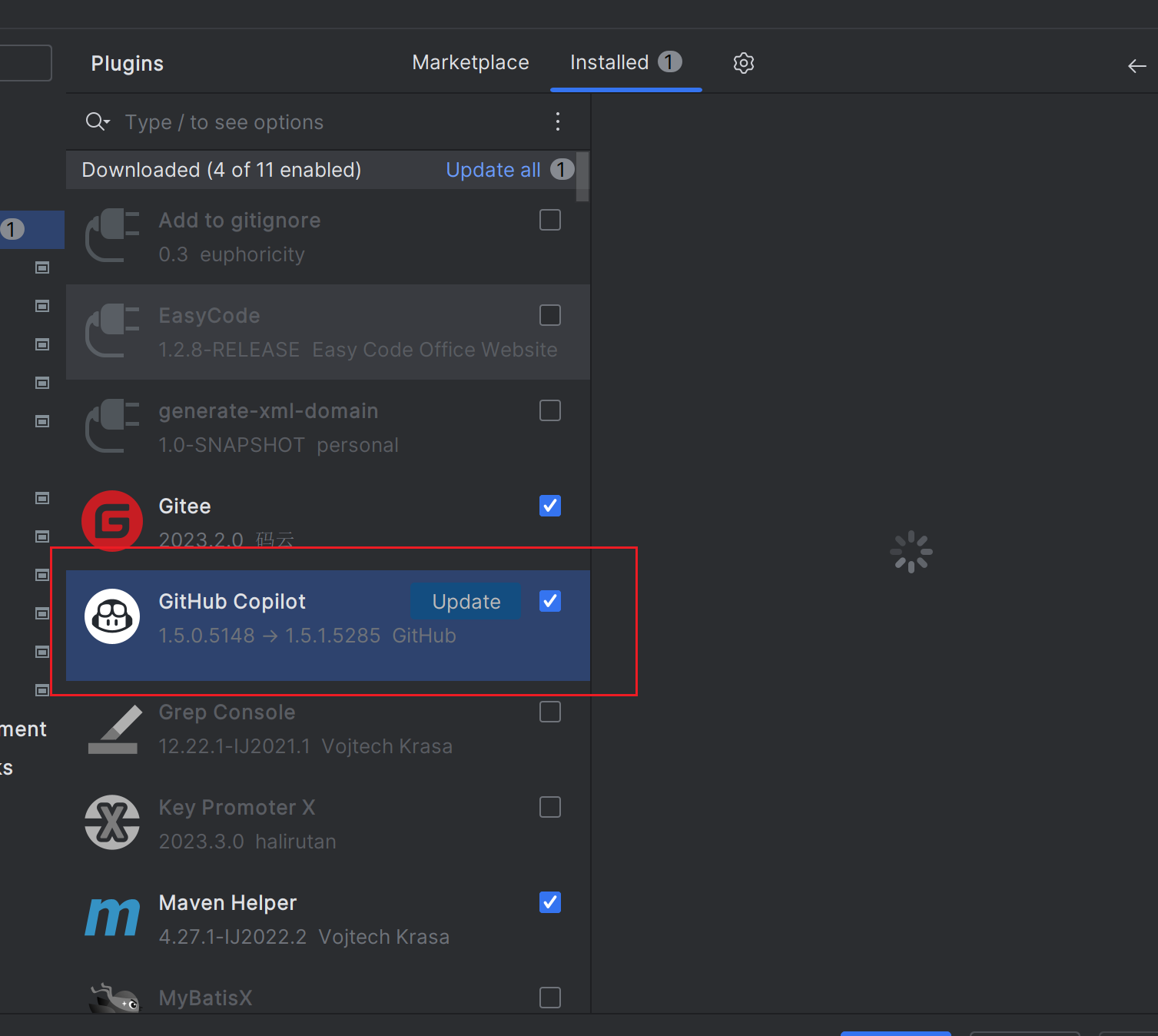Disable the GitHub Copilot plugin checkbox
1158x1036 pixels.
point(550,601)
